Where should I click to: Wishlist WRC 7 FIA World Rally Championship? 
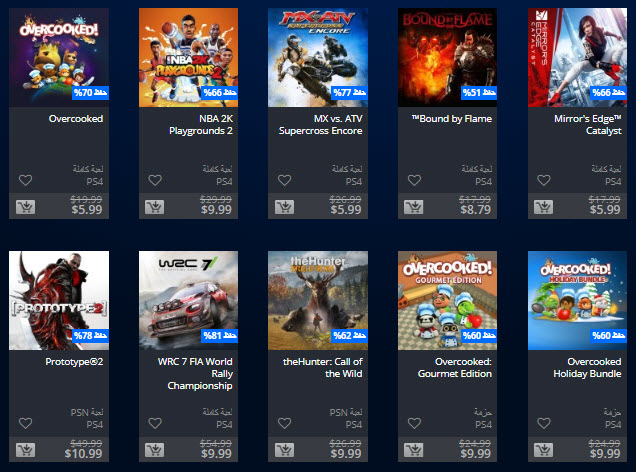(155, 423)
